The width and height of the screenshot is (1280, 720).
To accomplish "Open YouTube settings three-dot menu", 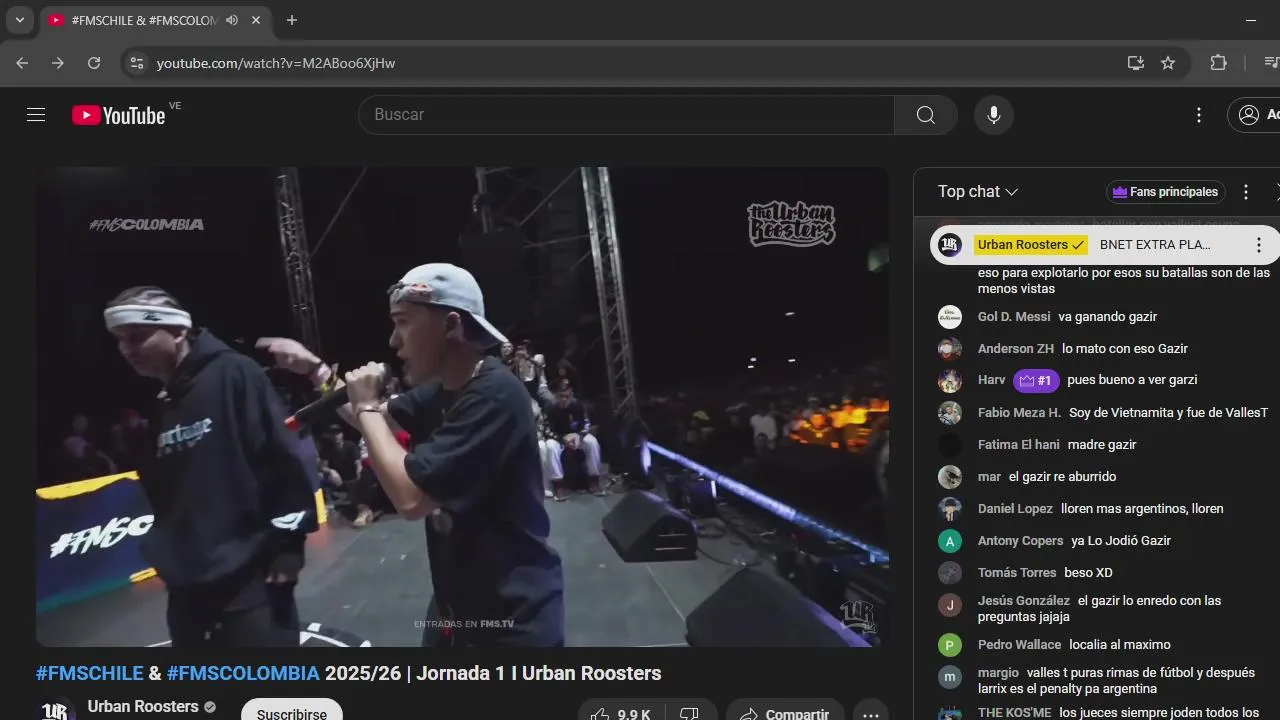I will pos(1199,115).
